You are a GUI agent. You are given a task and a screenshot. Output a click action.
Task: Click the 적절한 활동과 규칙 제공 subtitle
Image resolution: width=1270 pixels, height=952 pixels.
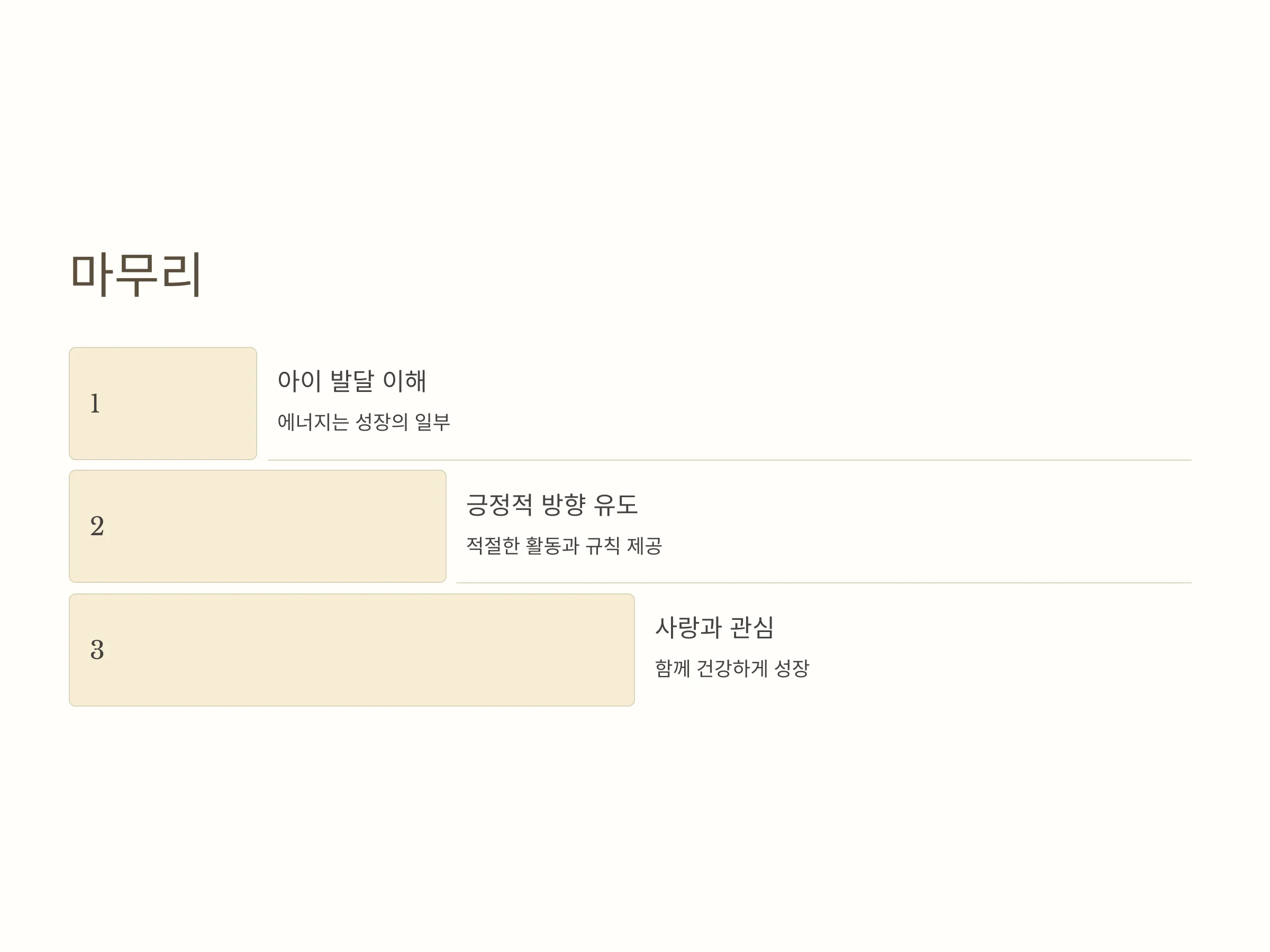click(x=564, y=545)
